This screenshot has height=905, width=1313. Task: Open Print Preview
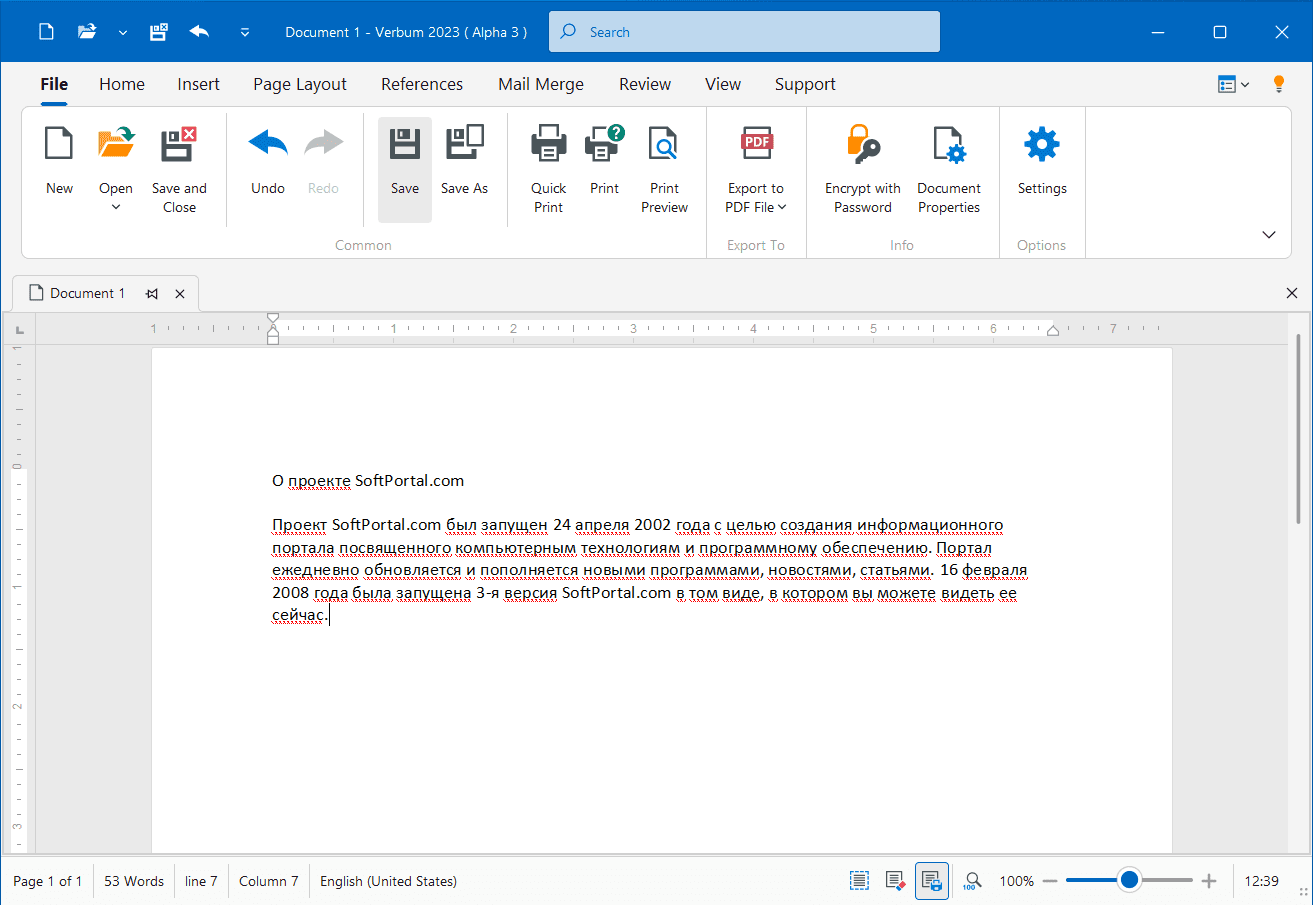(x=664, y=170)
